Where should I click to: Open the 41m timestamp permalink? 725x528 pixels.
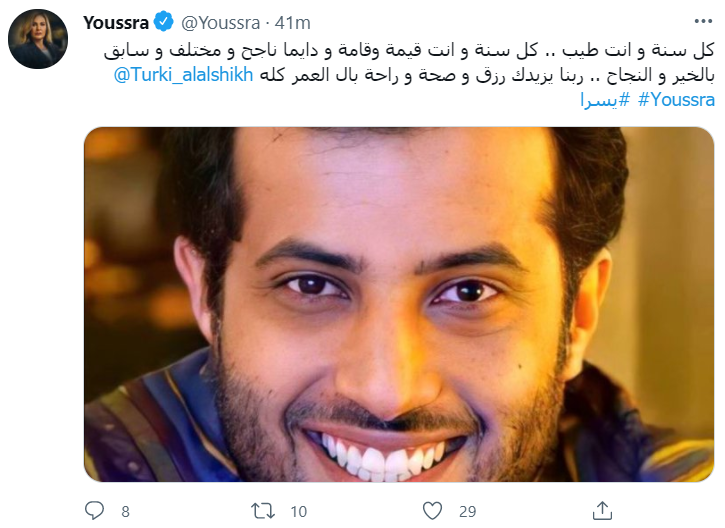tap(292, 23)
